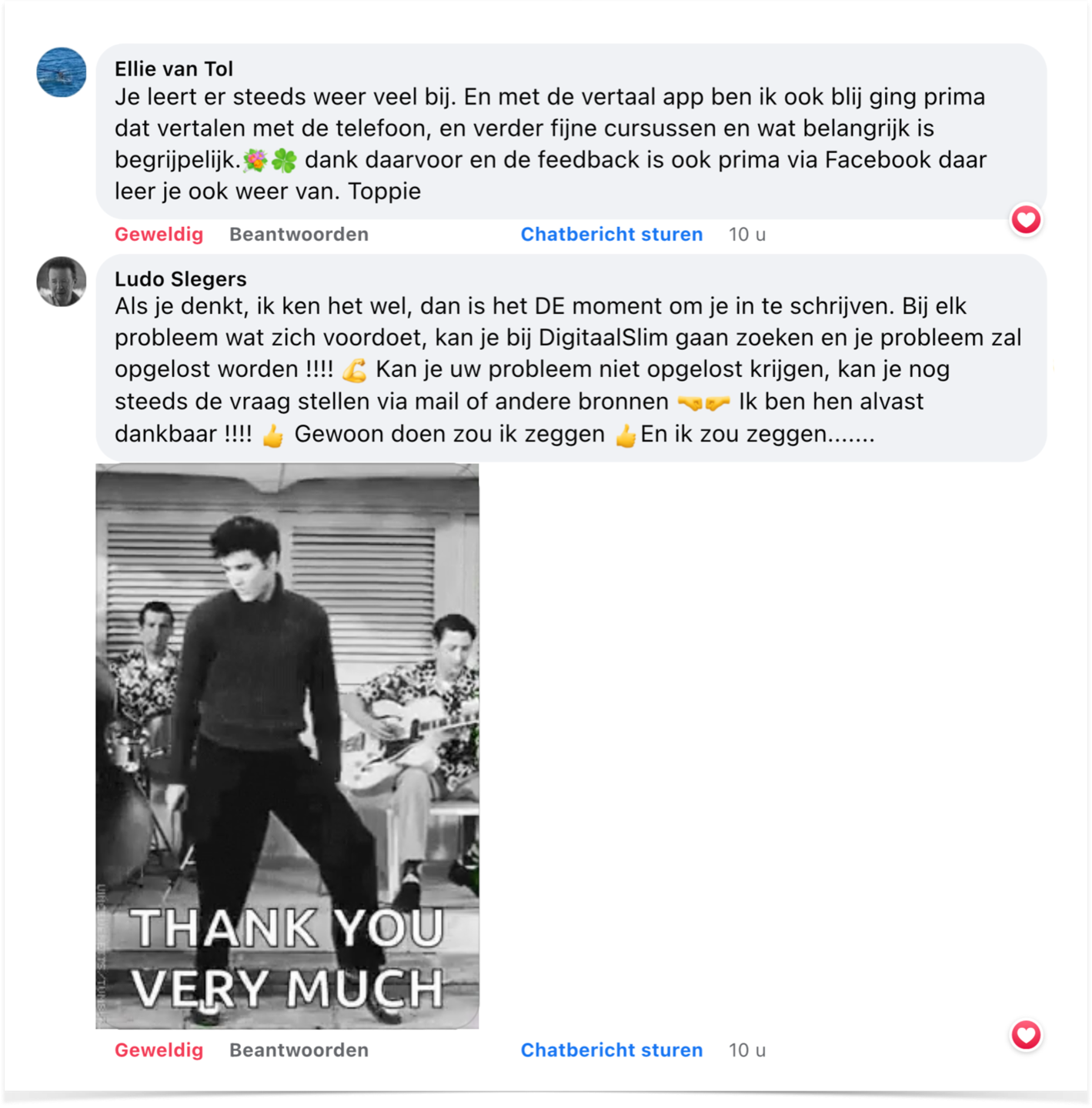Click the fist bump emojis in Ludo's comment
Viewport: 1092px width, 1108px height.
(703, 402)
